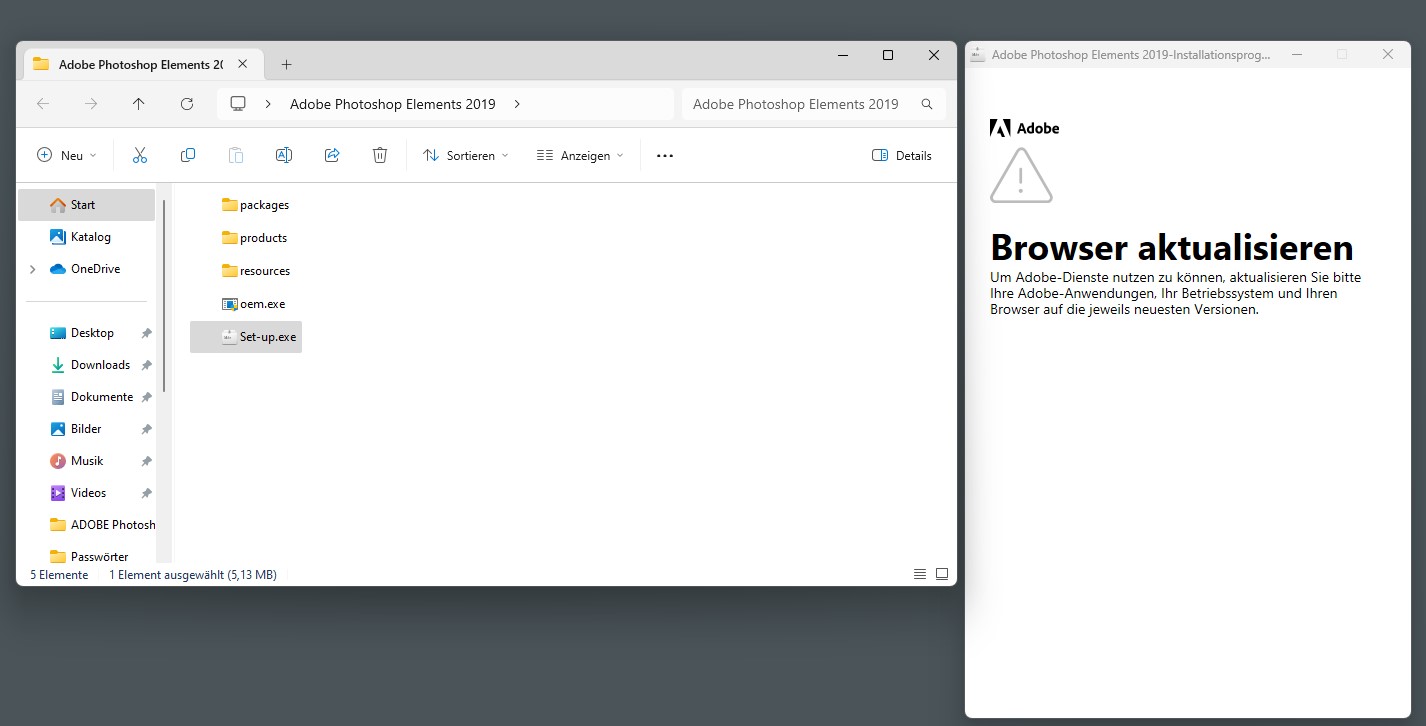This screenshot has height=726, width=1426.
Task: Refresh the folder view
Action: tap(187, 104)
